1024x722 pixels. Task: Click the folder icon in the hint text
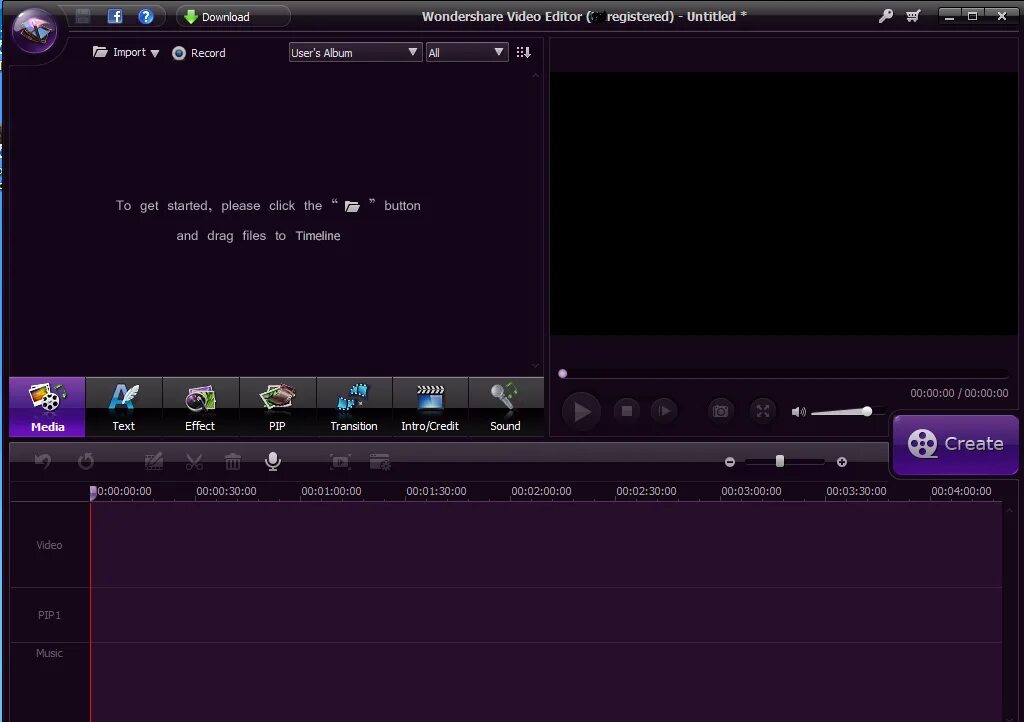pyautogui.click(x=352, y=206)
